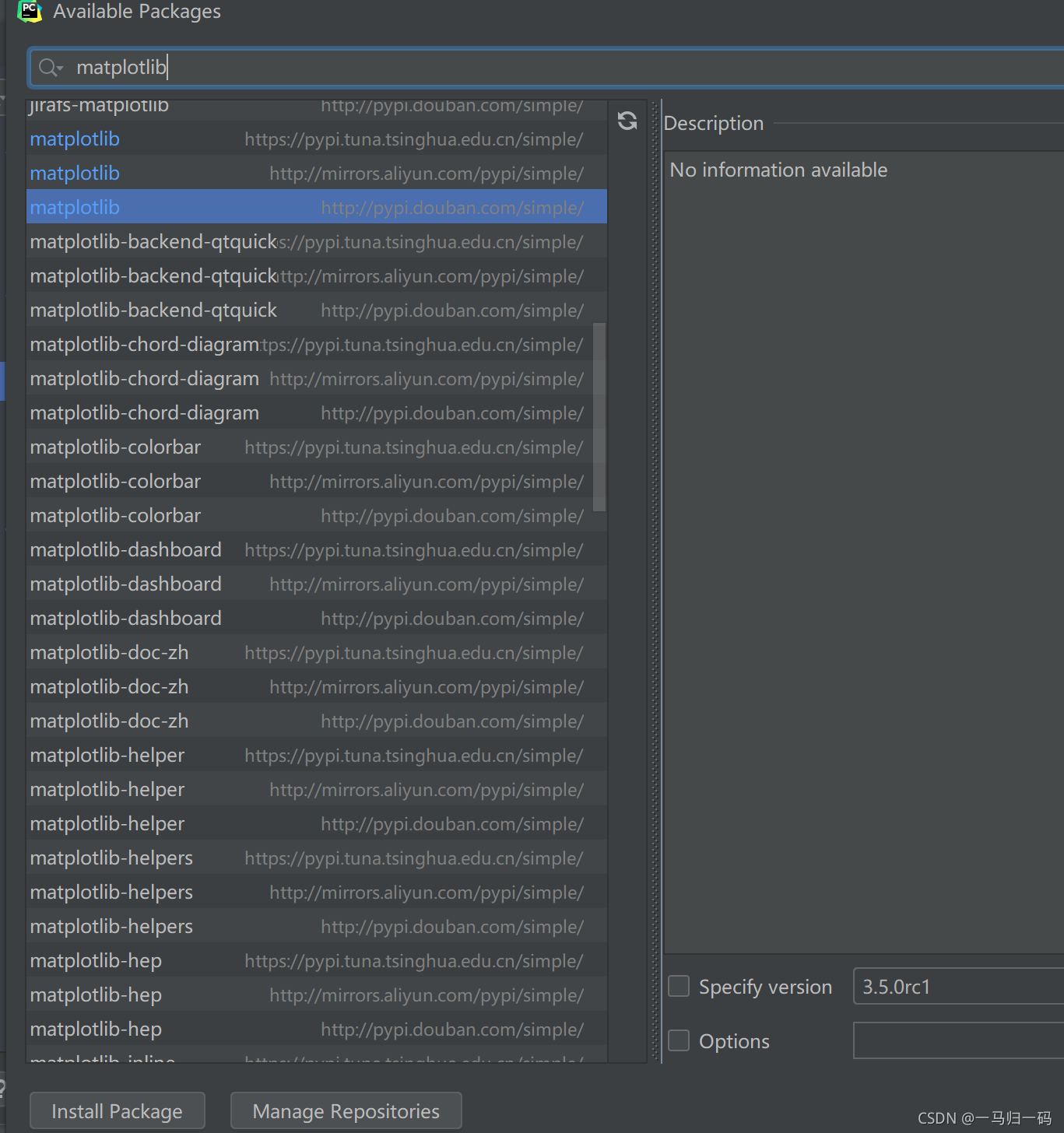Select matplotlib-doc-zh from tsinghua repository

point(317,653)
